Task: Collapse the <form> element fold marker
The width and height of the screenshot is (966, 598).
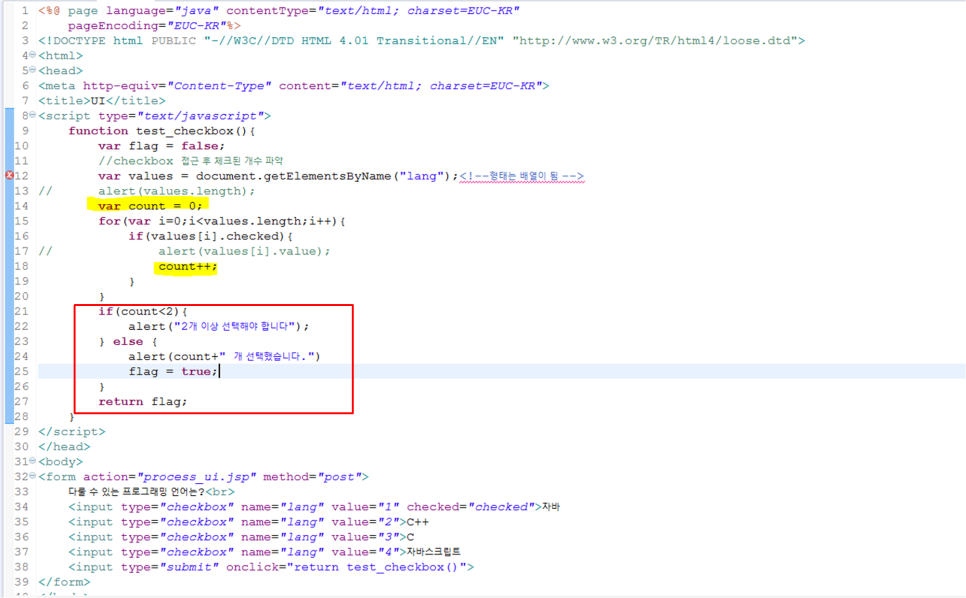Action: click(31, 476)
